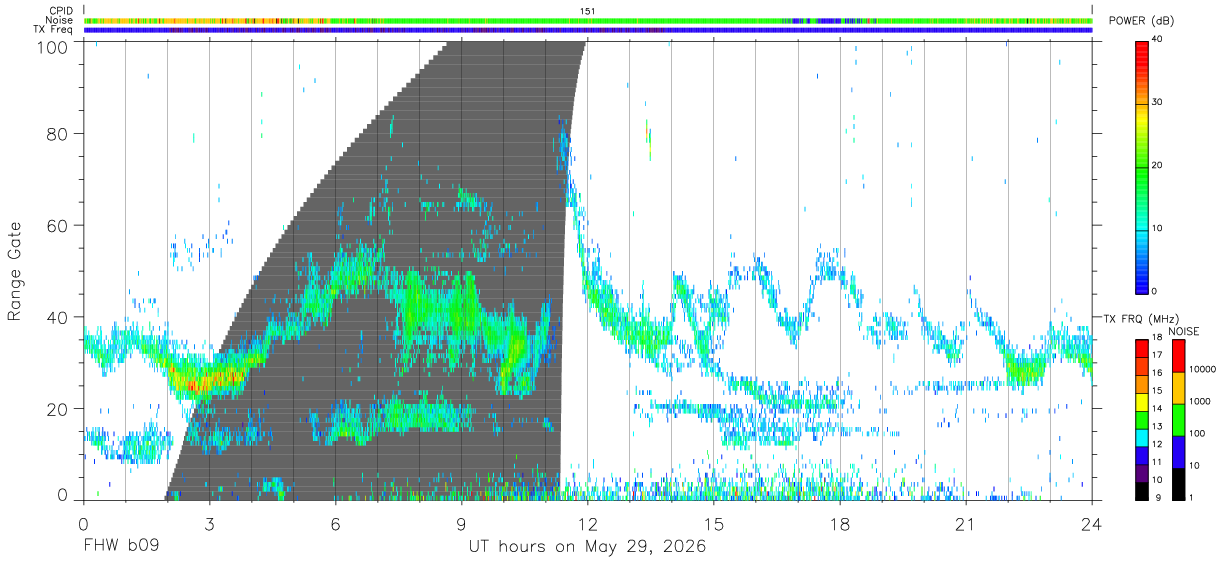Click the 'Range Gate' axis title
The image size is (1228, 567).
click(x=15, y=270)
